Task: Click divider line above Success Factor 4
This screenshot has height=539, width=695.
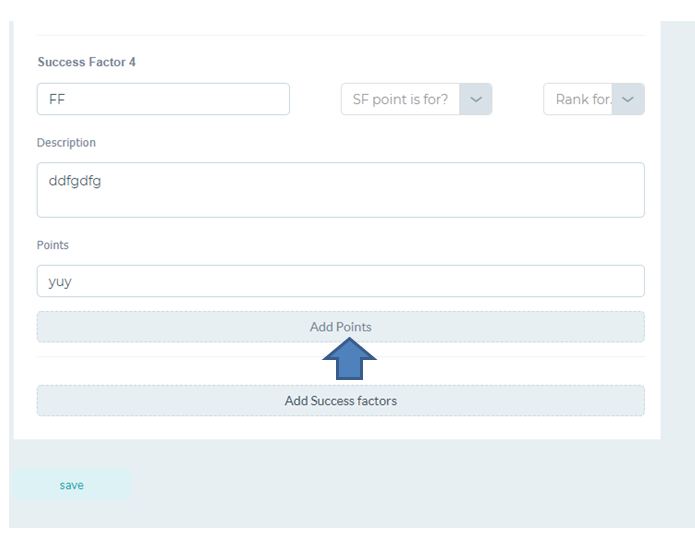Action: point(340,35)
